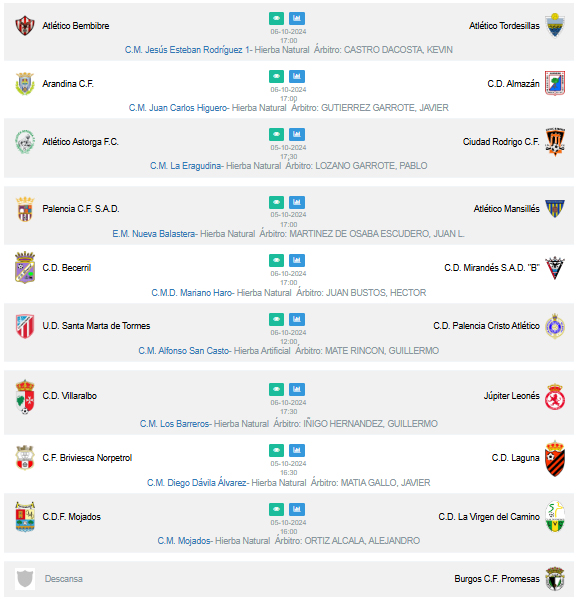576x601 pixels.
Task: Open blue chart icon for Santa Marta match
Action: click(x=297, y=319)
